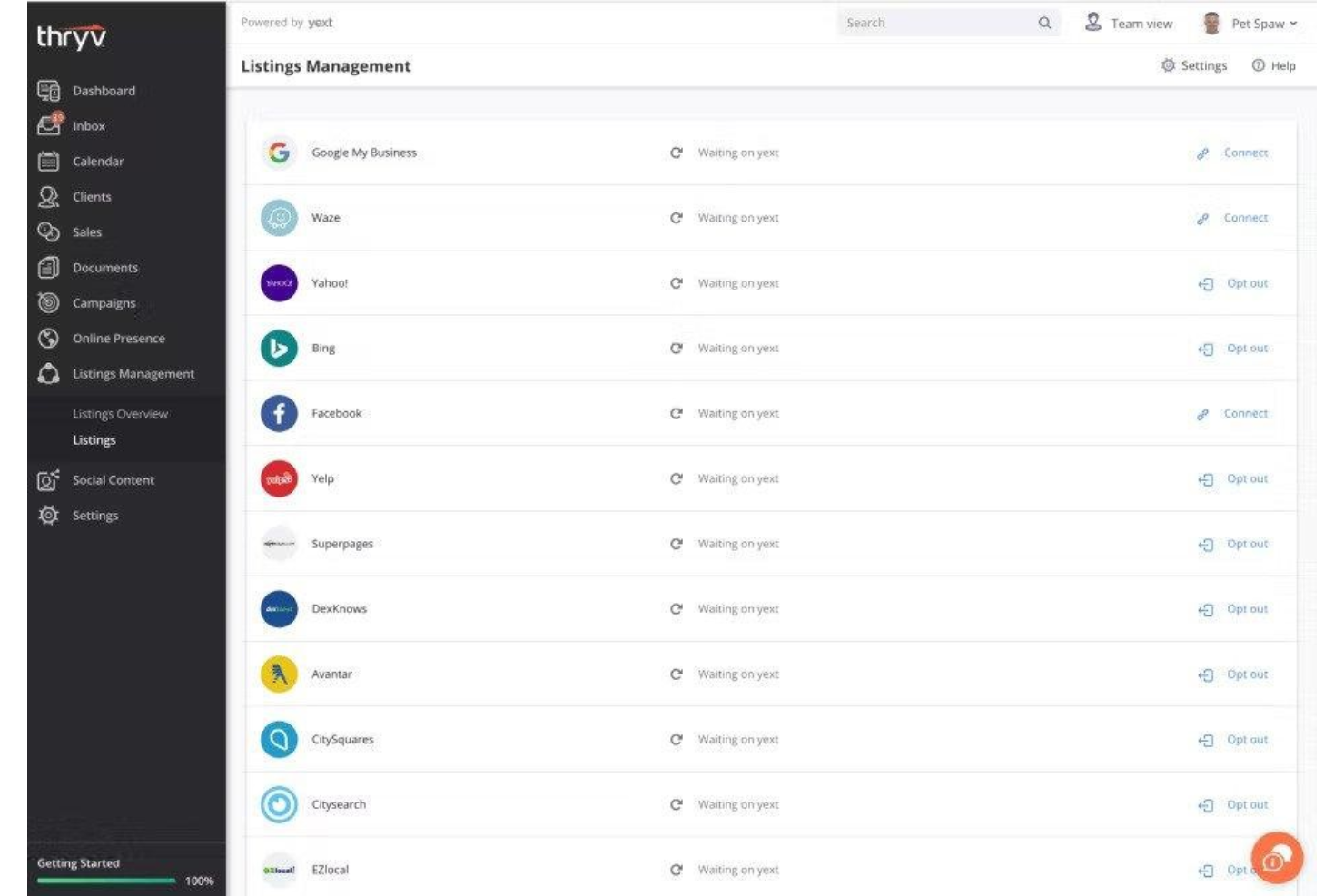The width and height of the screenshot is (1344, 896).
Task: Click the Getting Started progress bar
Action: coord(106,880)
